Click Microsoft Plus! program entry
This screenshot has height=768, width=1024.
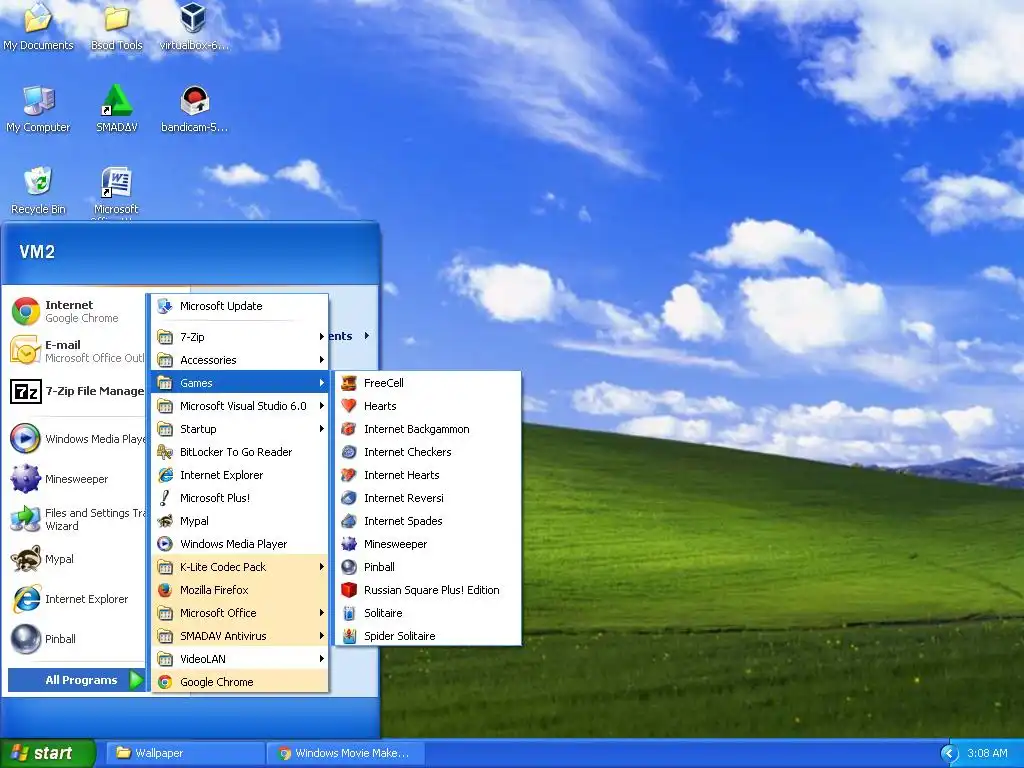point(240,498)
